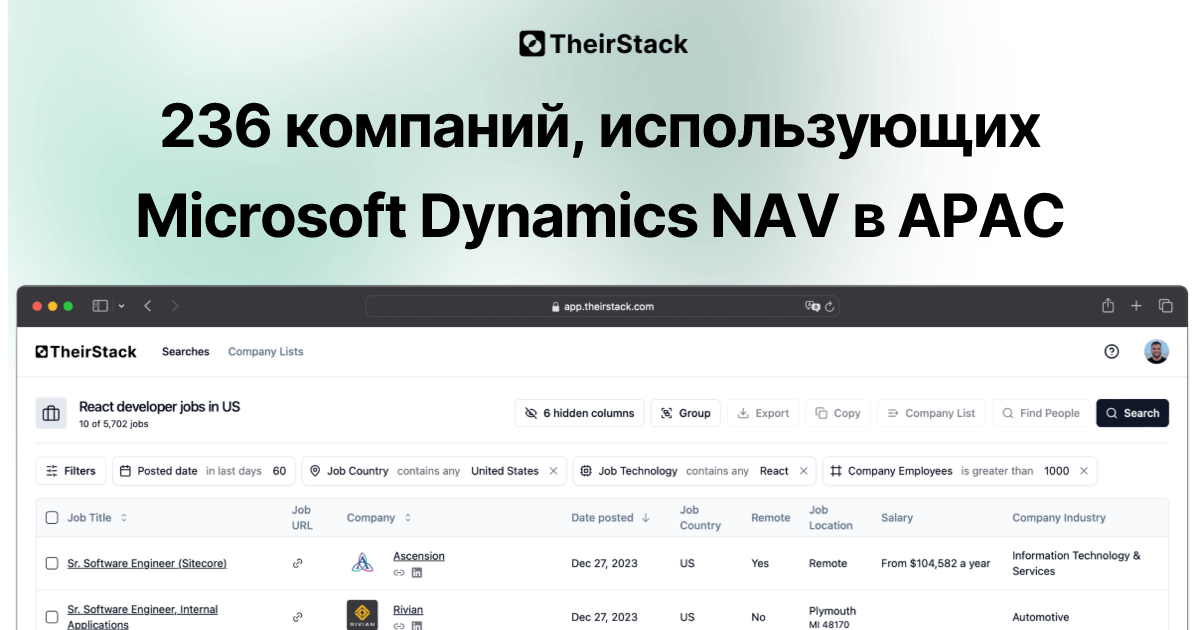1200x630 pixels.
Task: Open job URL link icon in Rivian row
Action: pyautogui.click(x=297, y=617)
